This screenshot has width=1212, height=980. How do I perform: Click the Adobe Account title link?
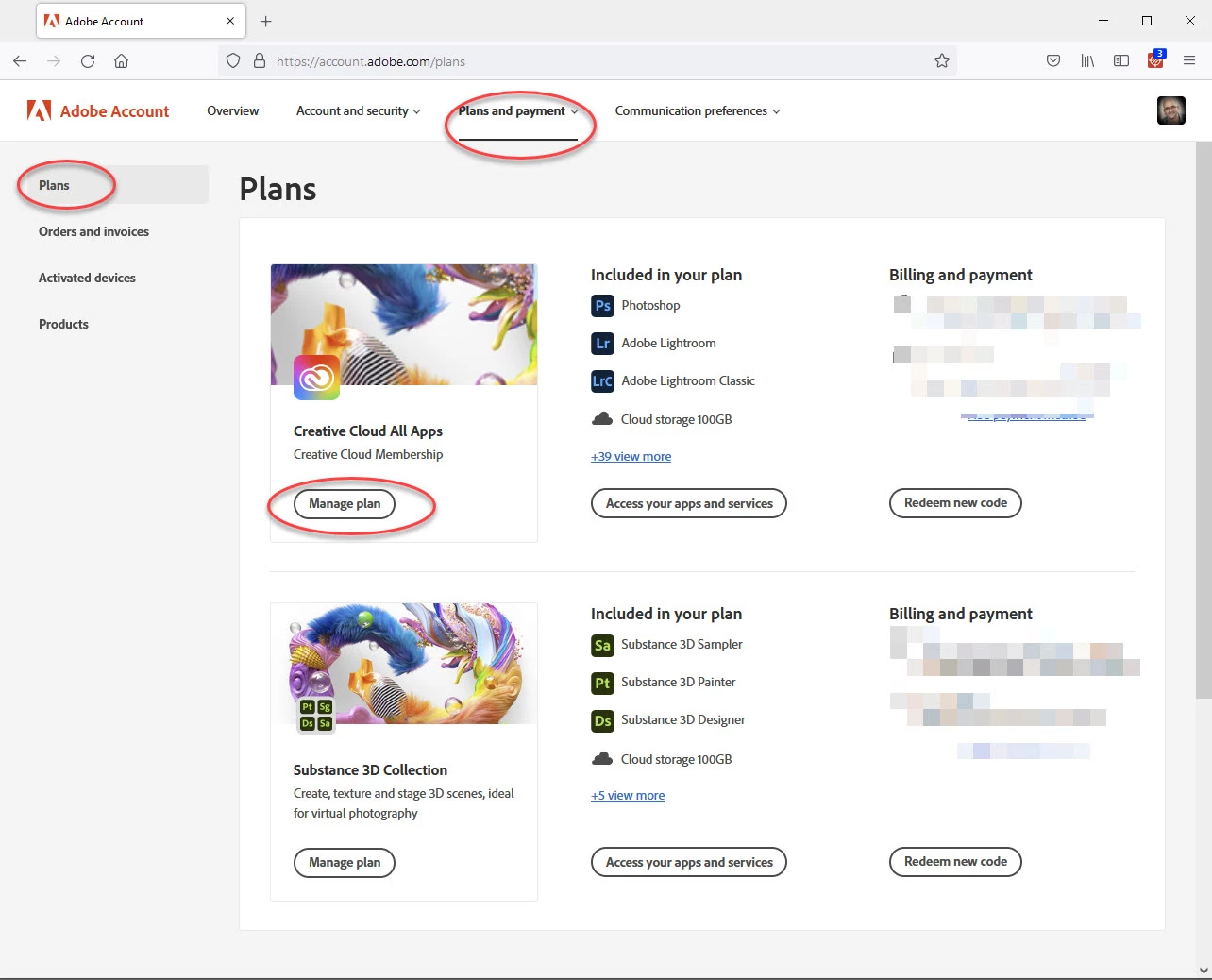(114, 111)
